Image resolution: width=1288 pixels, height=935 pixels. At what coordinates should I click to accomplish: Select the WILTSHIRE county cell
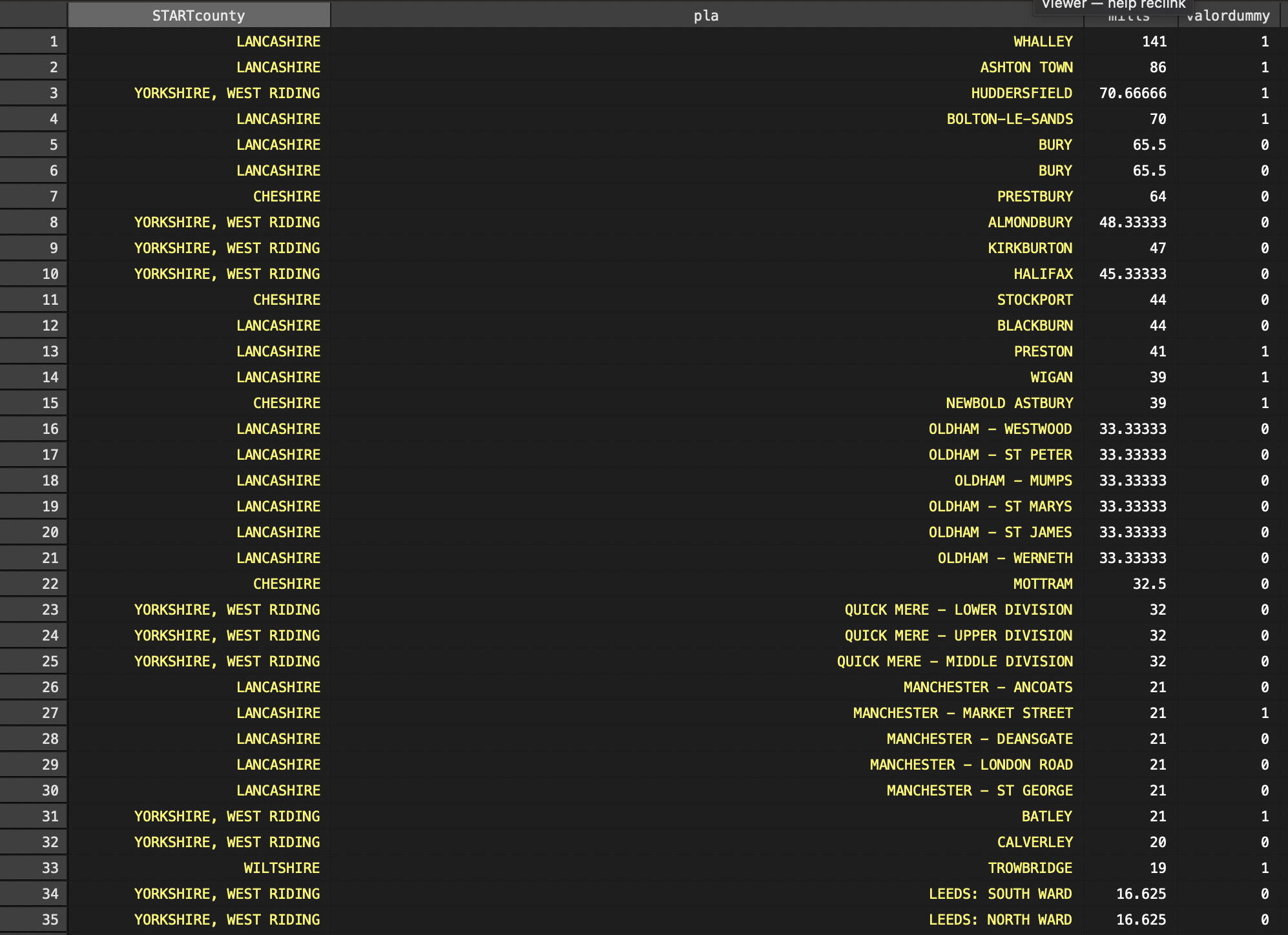[282, 868]
